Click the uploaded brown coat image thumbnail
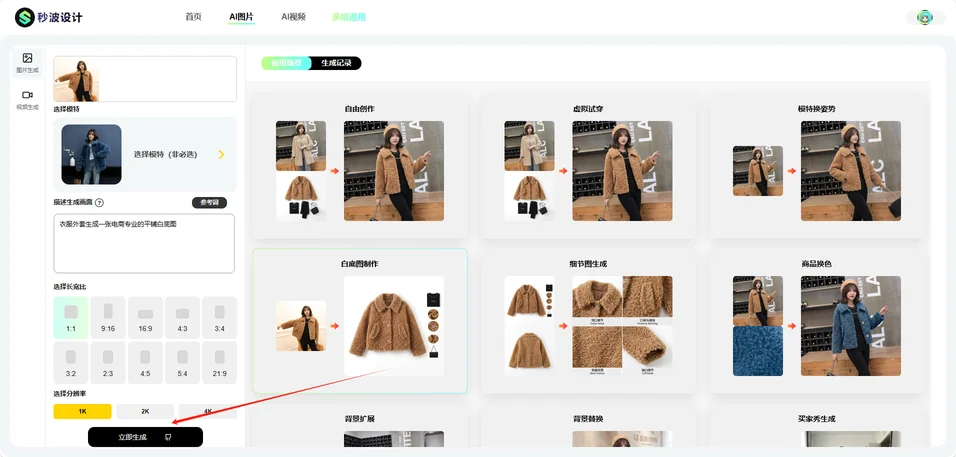 tap(76, 79)
